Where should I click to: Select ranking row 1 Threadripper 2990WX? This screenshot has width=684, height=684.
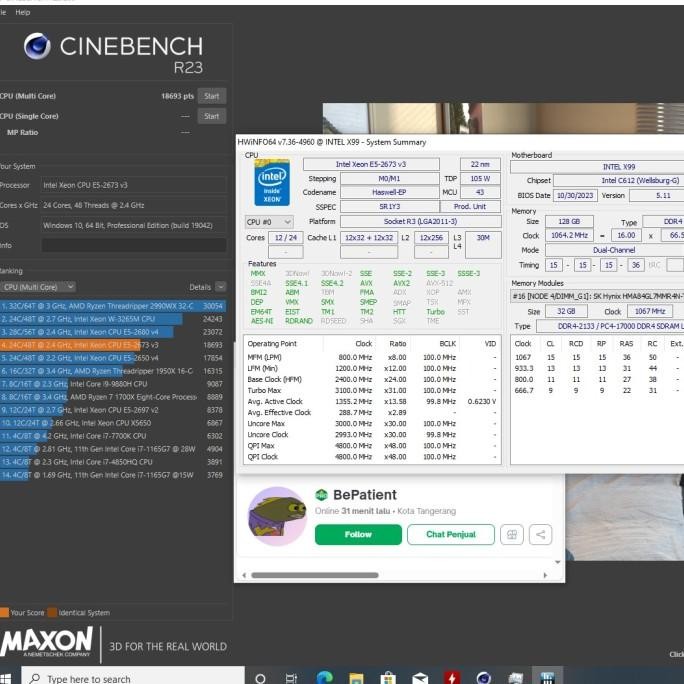(x=113, y=306)
